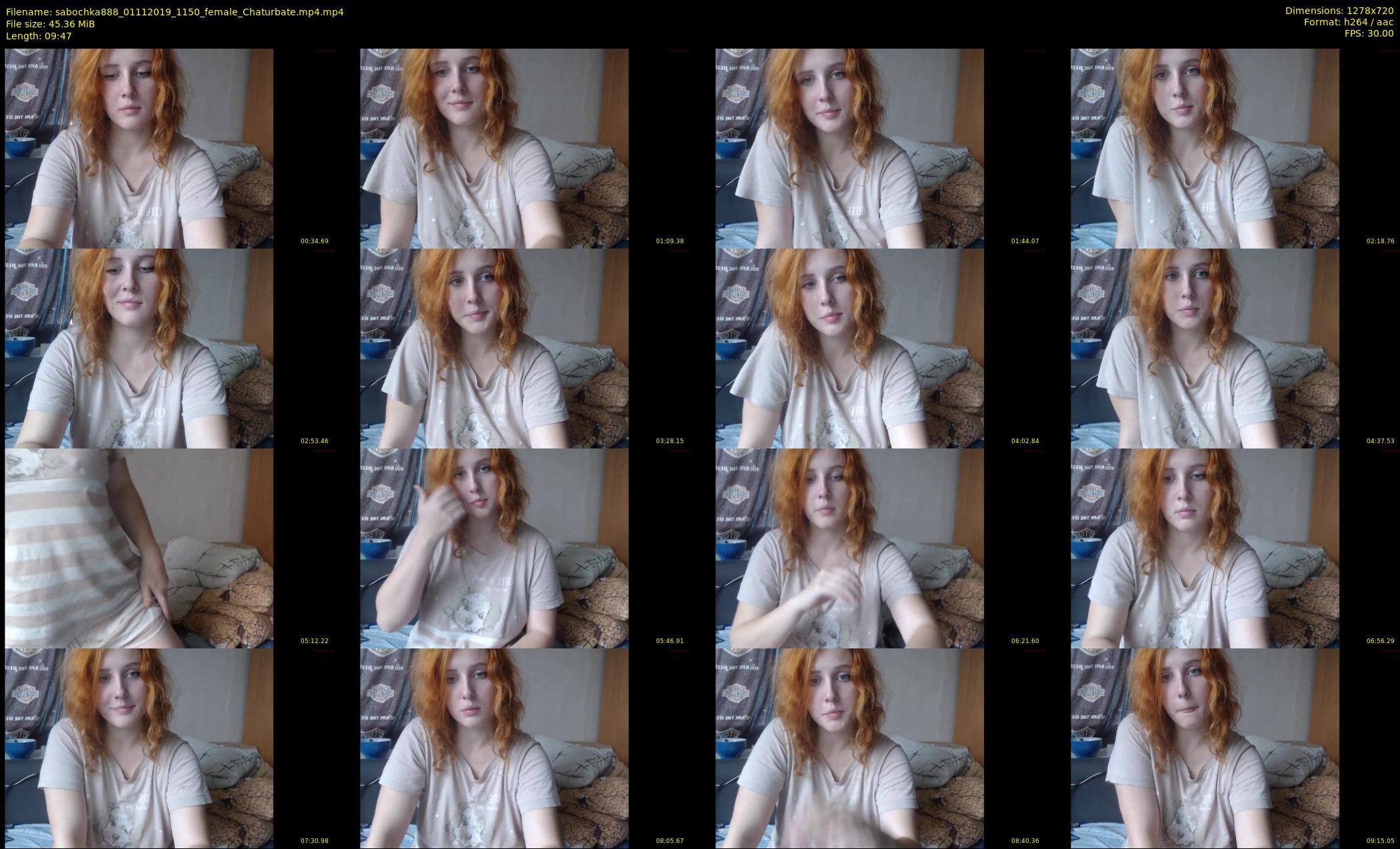Viewport: 1400px width, 849px height.
Task: Select the frame at 01:09.38
Action: [494, 148]
